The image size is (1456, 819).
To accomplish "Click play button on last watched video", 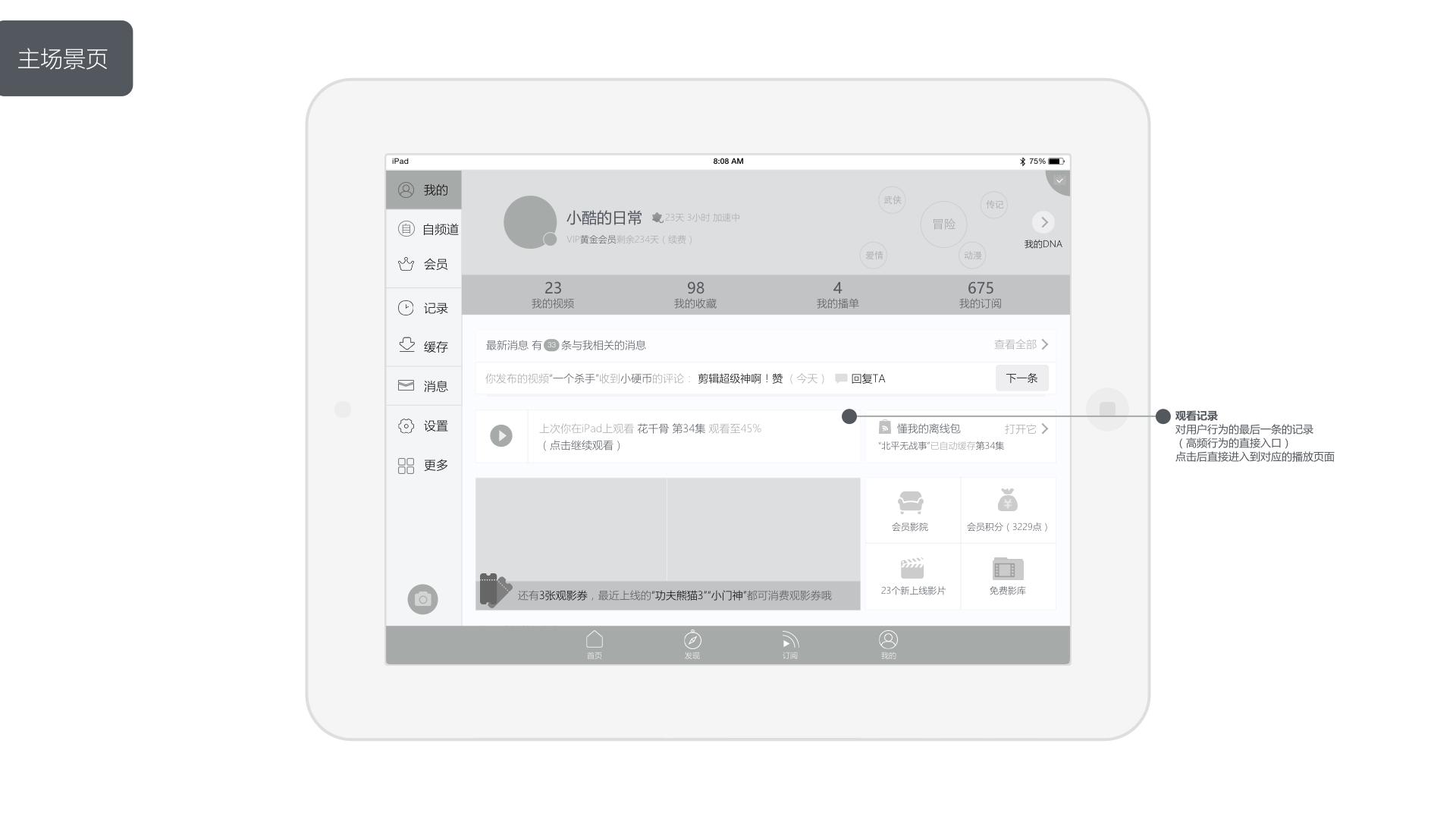I will point(502,435).
